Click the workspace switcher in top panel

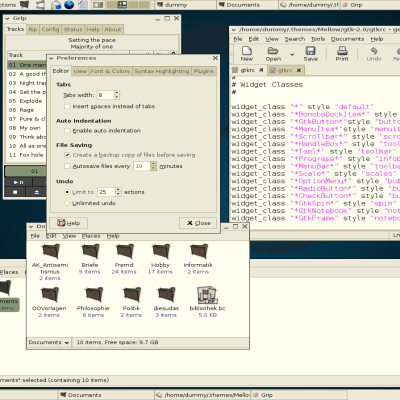point(128,5)
